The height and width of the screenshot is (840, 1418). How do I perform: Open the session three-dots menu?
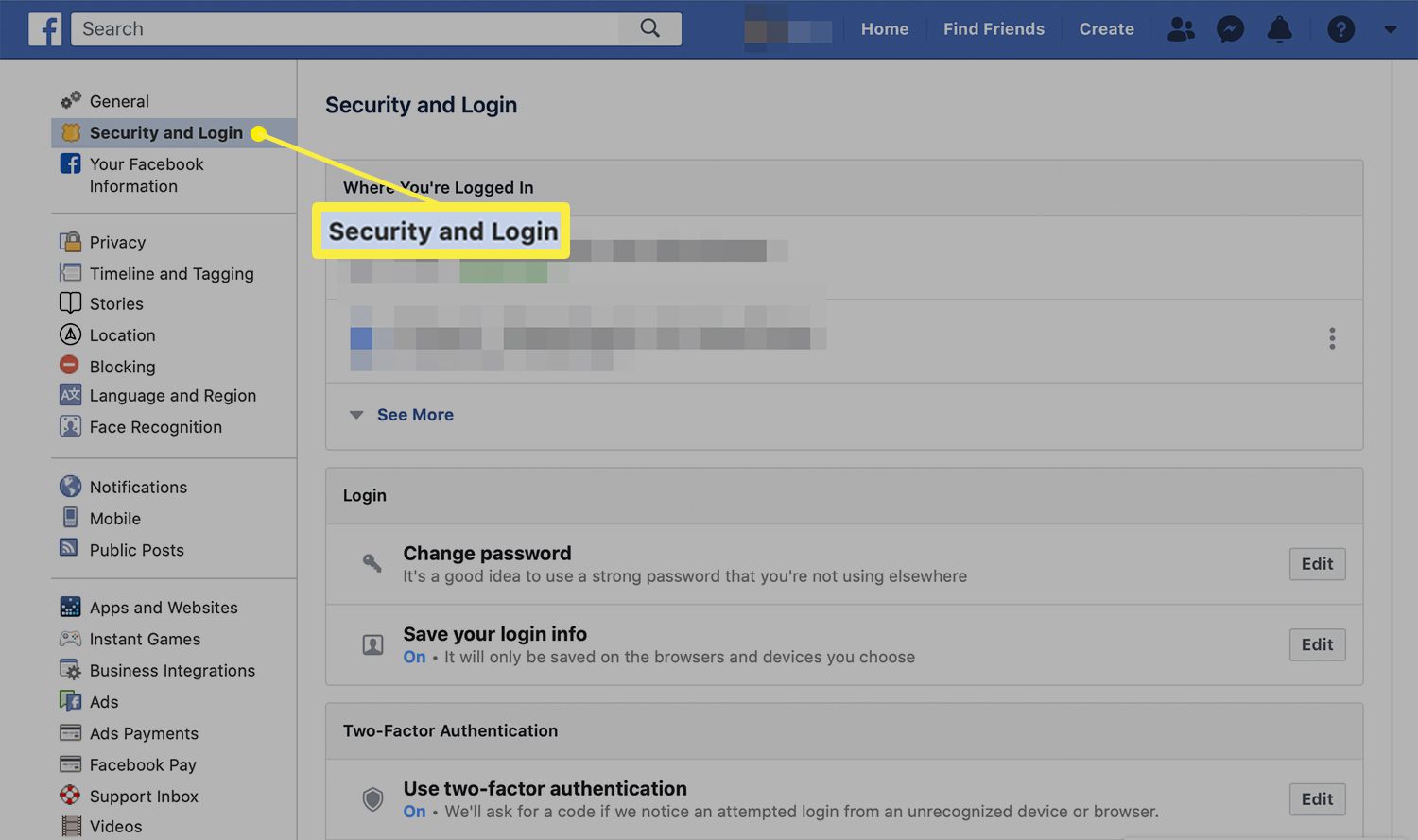click(1332, 338)
